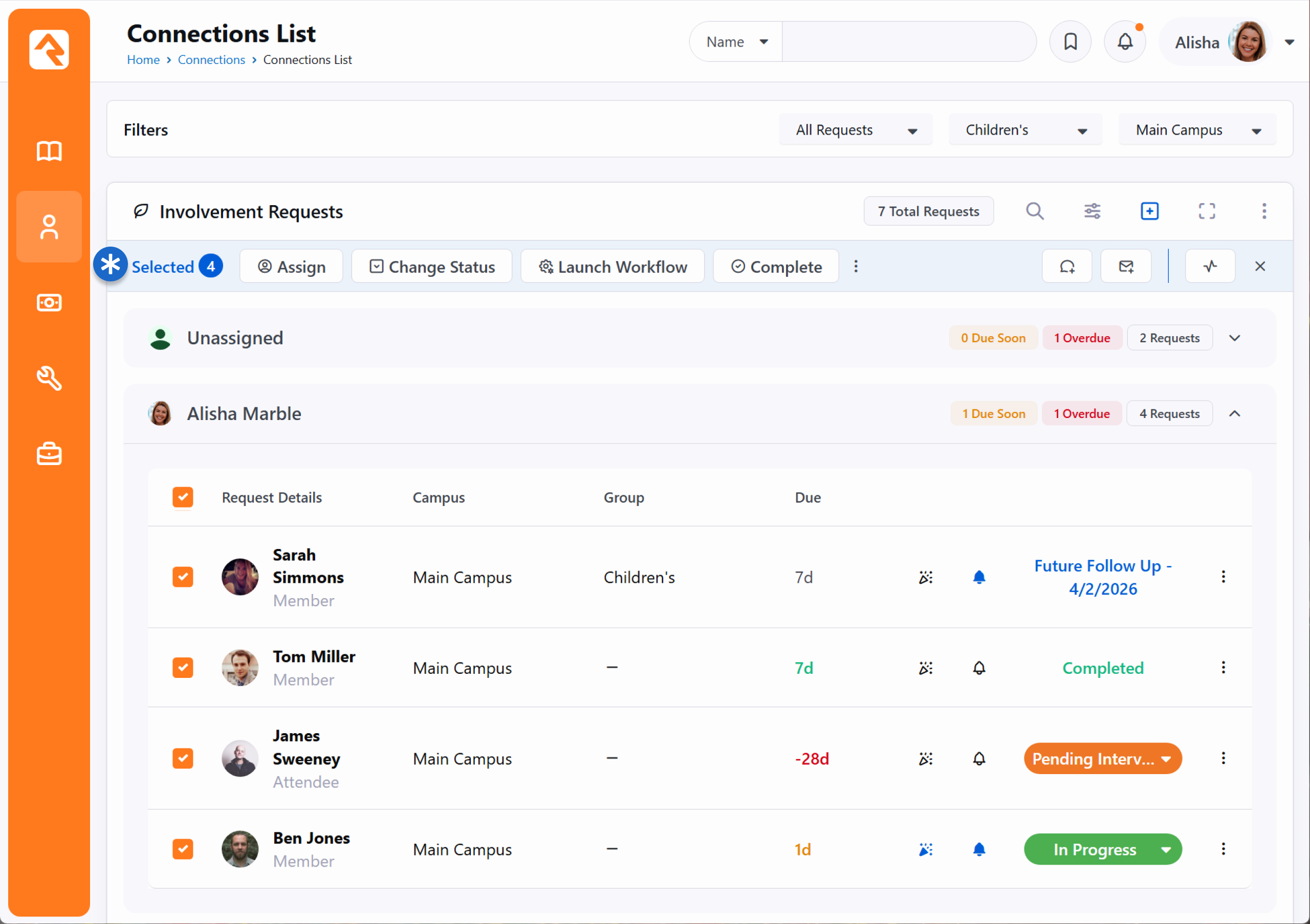Click the book icon in sidebar
The height and width of the screenshot is (924, 1310).
pyautogui.click(x=49, y=151)
